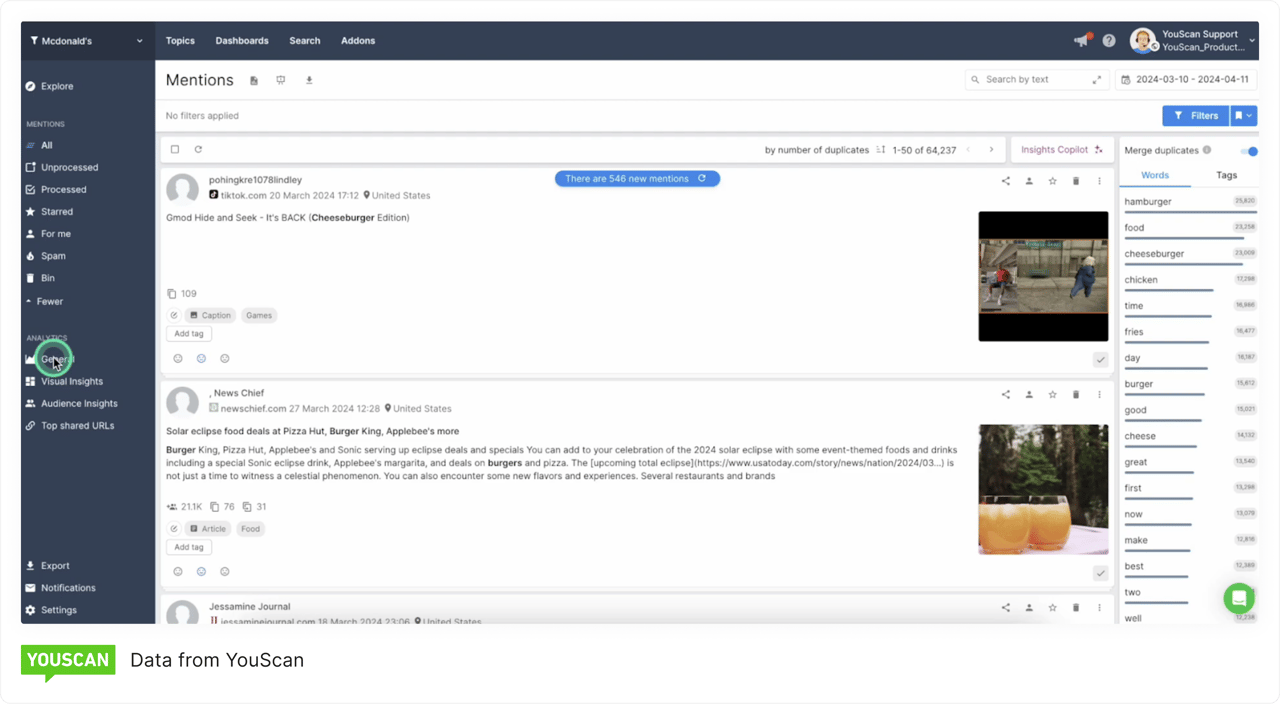Open the green chat support bubble
This screenshot has height=704, width=1280.
click(1238, 598)
